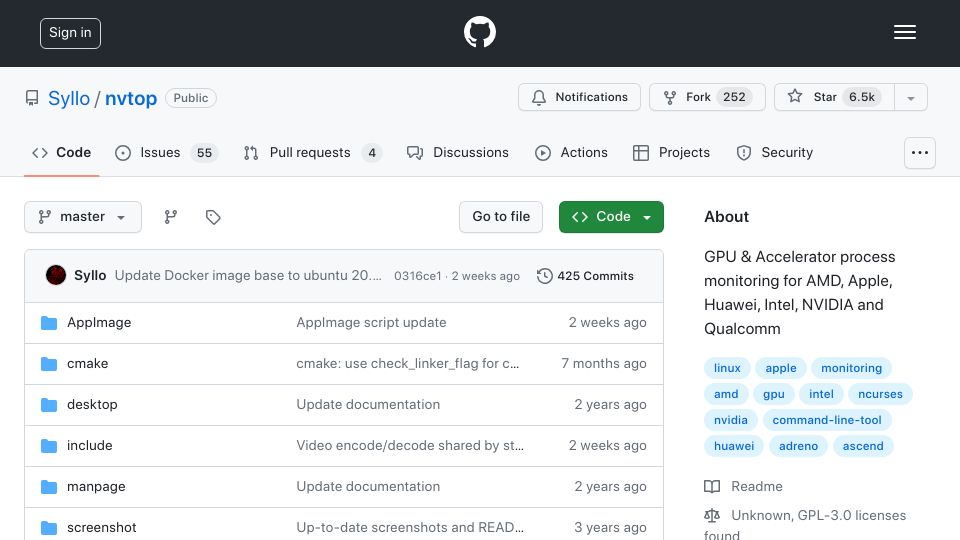Screen dimensions: 960x540
Task: Click the Syllo author name in commit row
Action: (x=90, y=276)
